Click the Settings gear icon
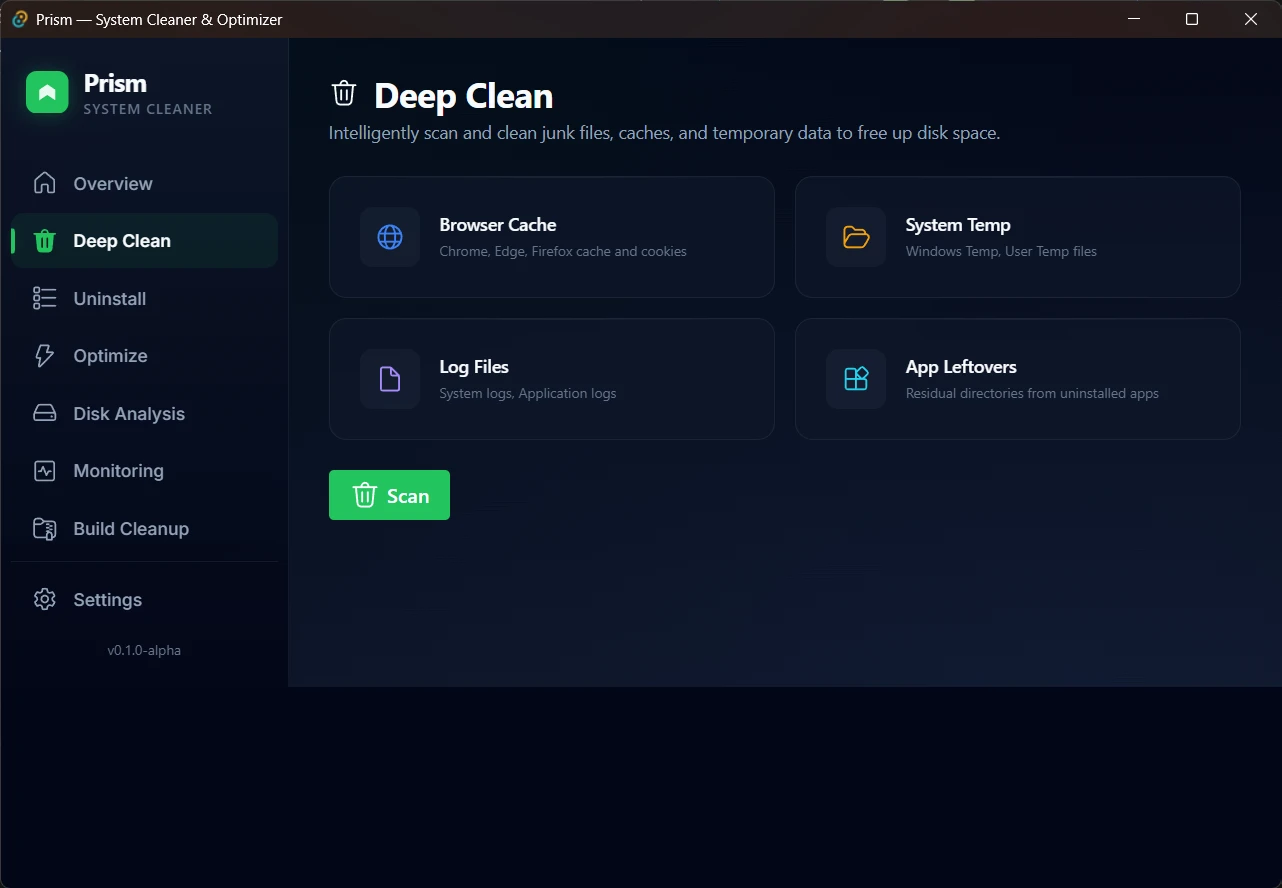The height and width of the screenshot is (888, 1282). click(44, 600)
